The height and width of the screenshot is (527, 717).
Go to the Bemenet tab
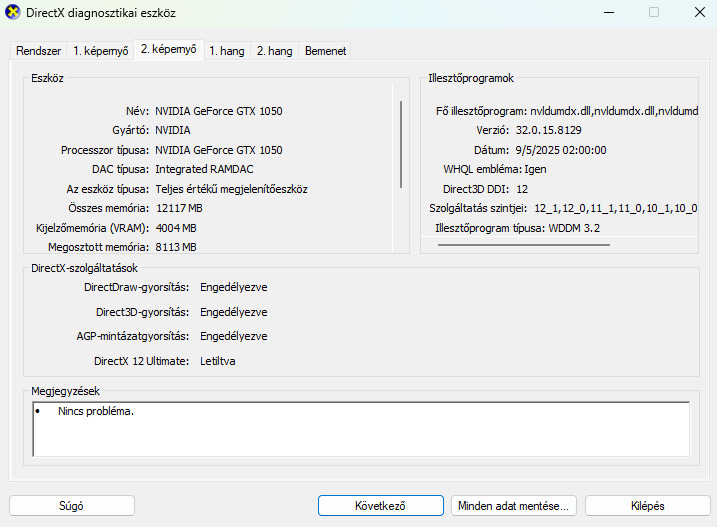[326, 51]
